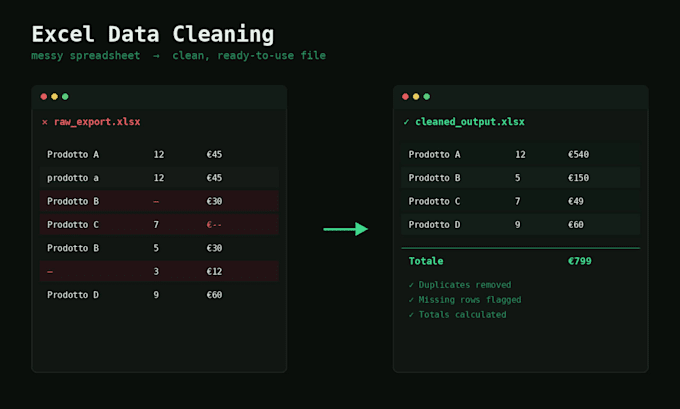The image size is (680, 409).
Task: Click the green arrow between the windows
Action: pyautogui.click(x=346, y=229)
